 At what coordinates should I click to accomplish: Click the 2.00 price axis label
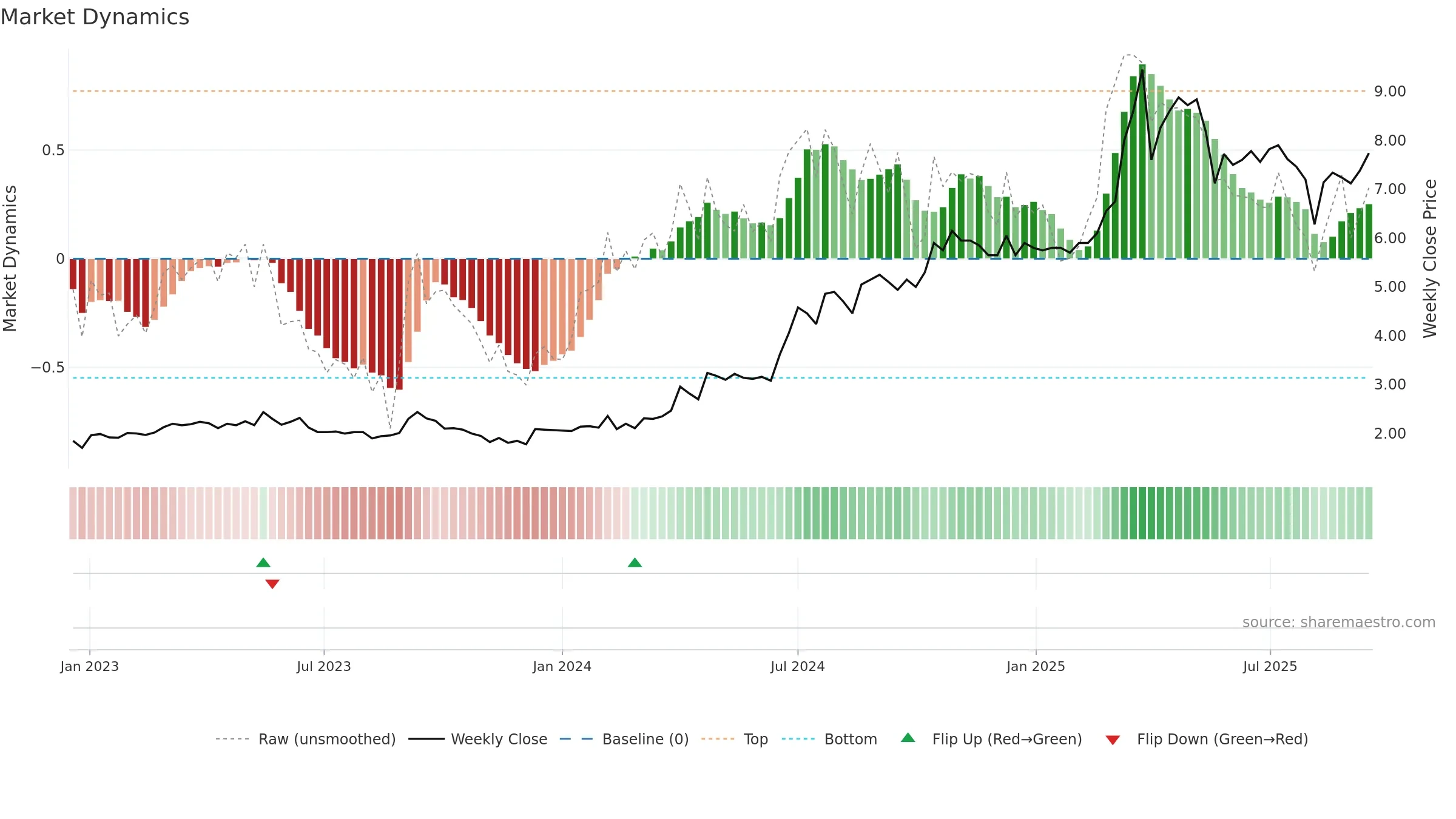click(x=1390, y=433)
